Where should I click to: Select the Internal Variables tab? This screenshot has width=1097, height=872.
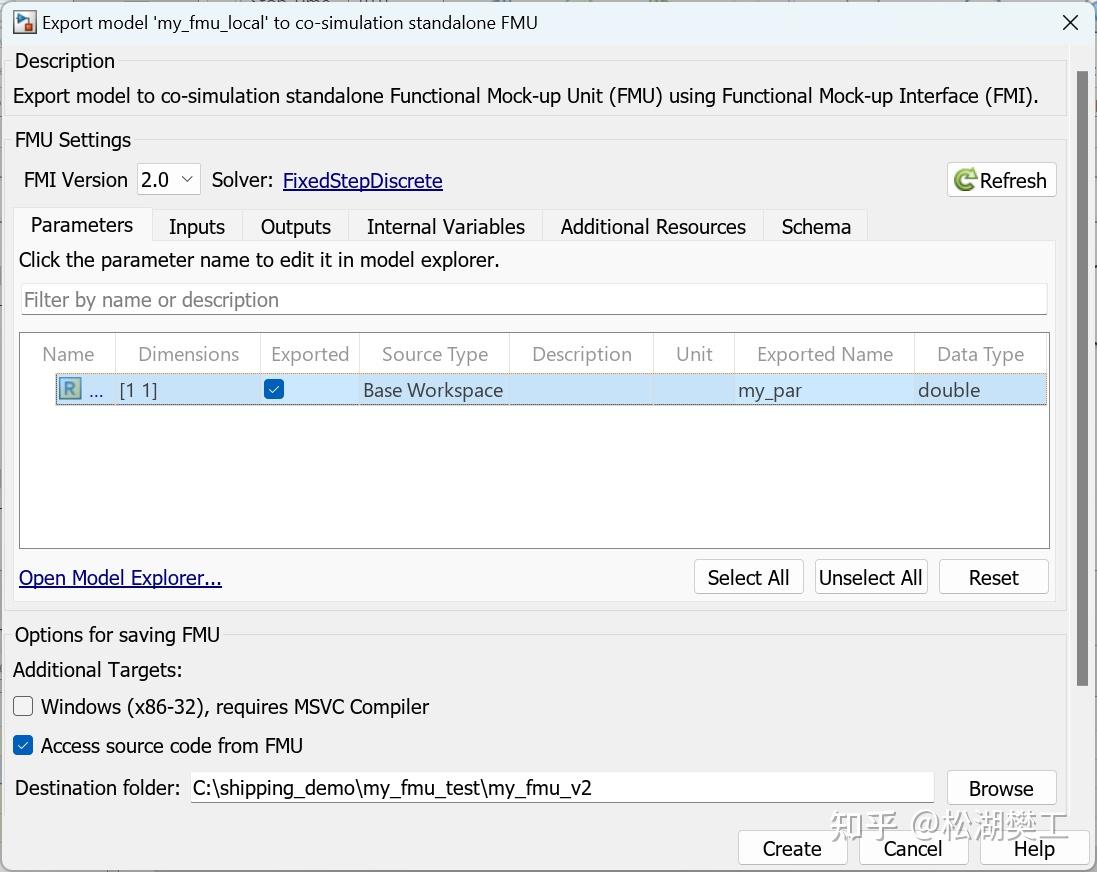(445, 227)
